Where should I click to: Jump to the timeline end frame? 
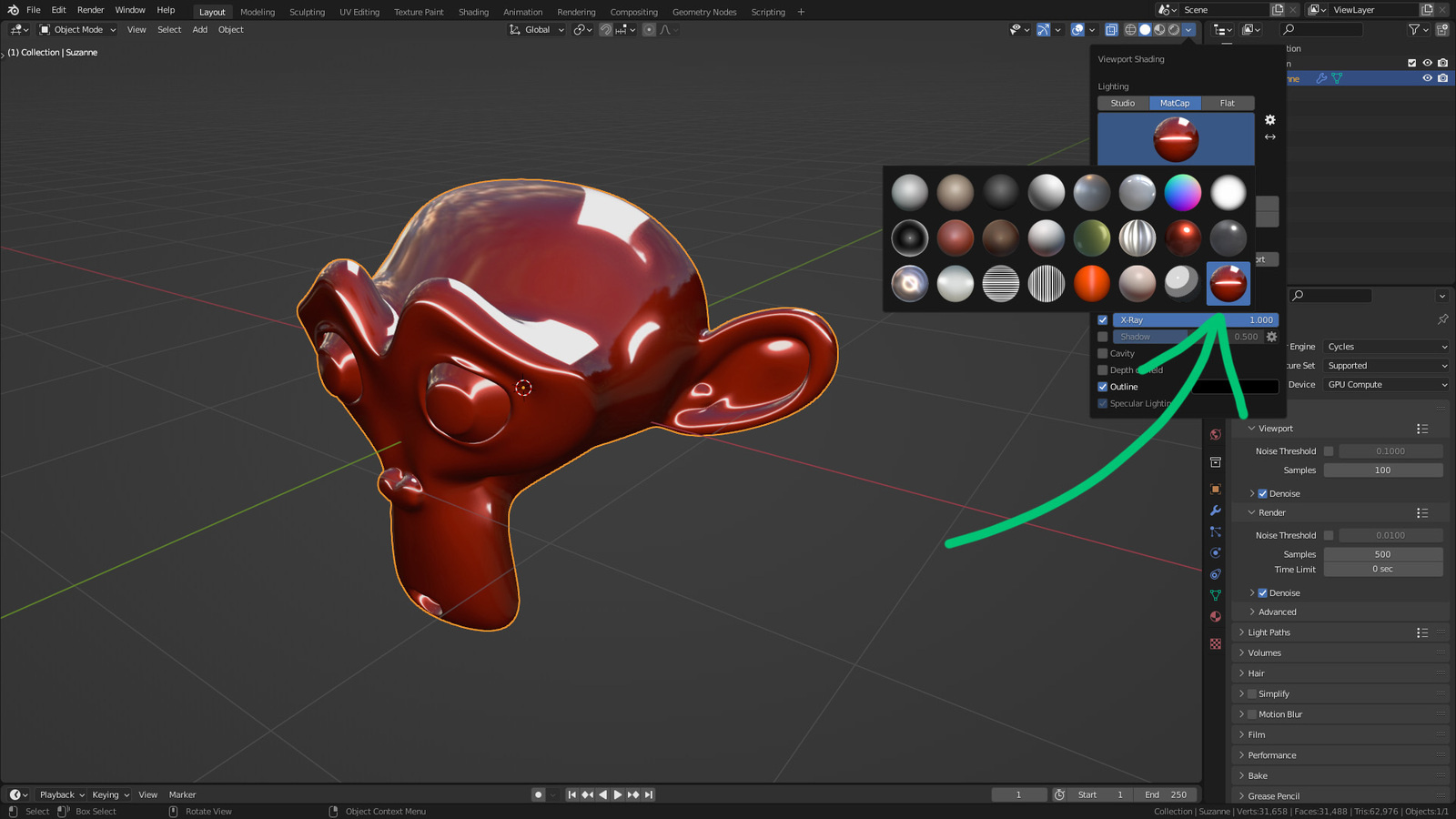649,794
